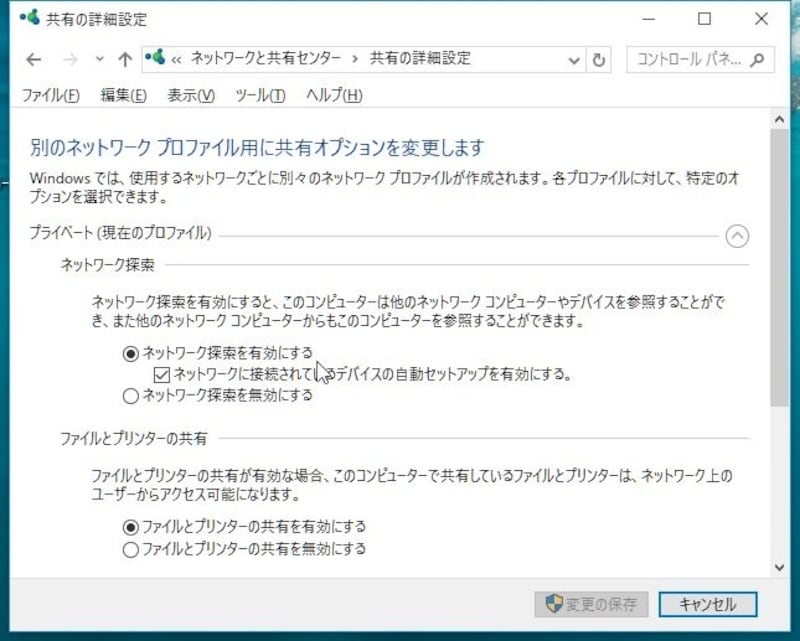800x641 pixels.
Task: Select ファイルとプリンターの共有を有効にする option
Action: click(131, 527)
